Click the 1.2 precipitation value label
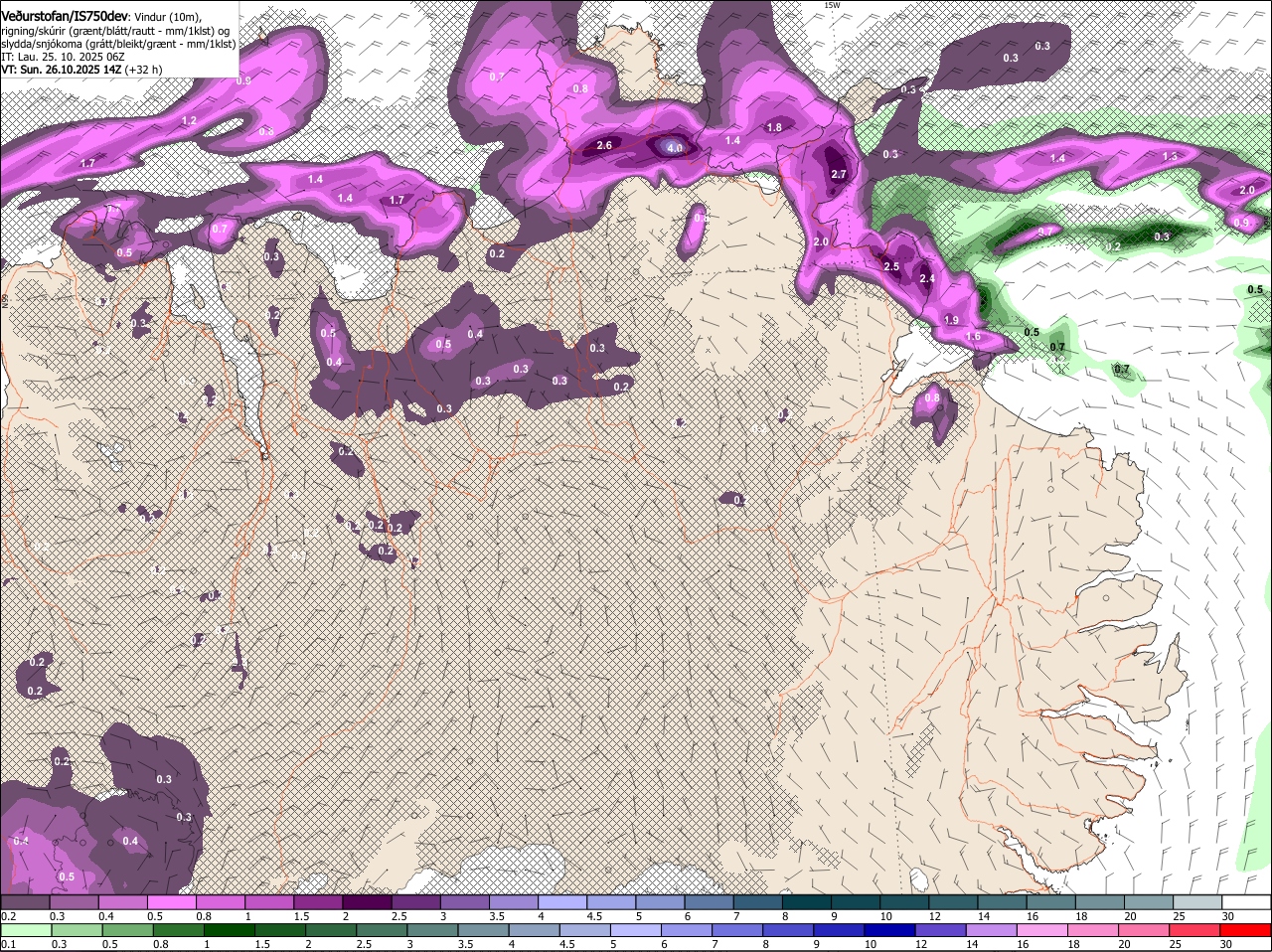 (x=189, y=120)
